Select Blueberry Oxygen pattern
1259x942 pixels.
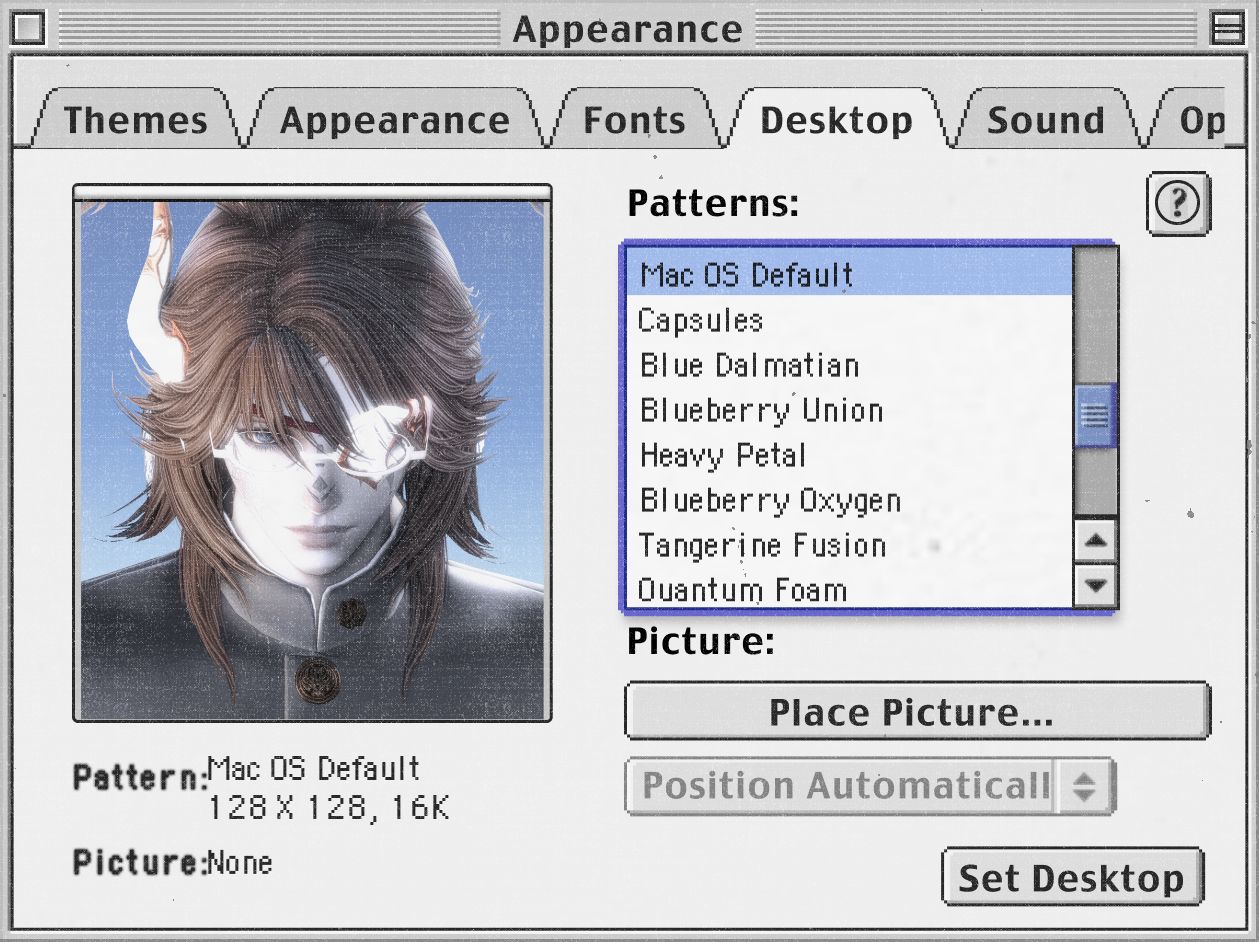(849, 500)
